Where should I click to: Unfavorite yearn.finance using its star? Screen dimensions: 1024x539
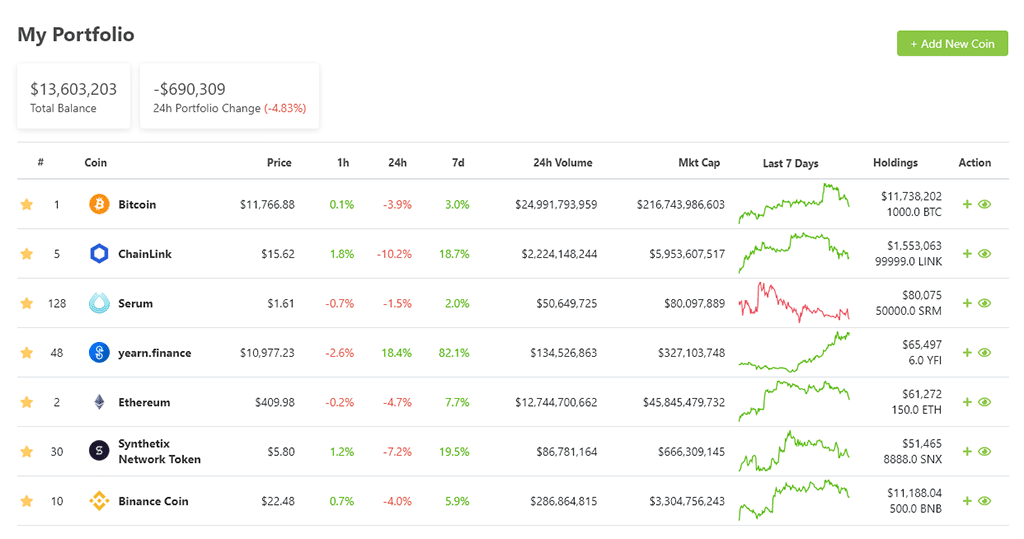[27, 353]
